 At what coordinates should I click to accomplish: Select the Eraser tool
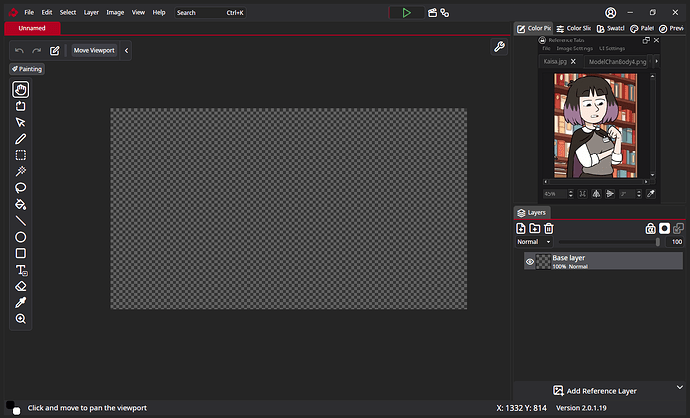[x=20, y=286]
